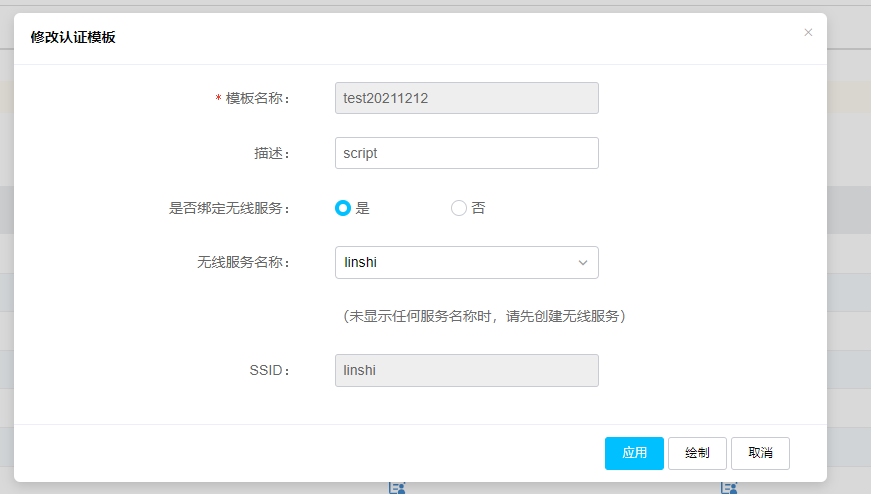Focus the 描述 field containing script
Image resolution: width=871 pixels, height=494 pixels.
[466, 153]
